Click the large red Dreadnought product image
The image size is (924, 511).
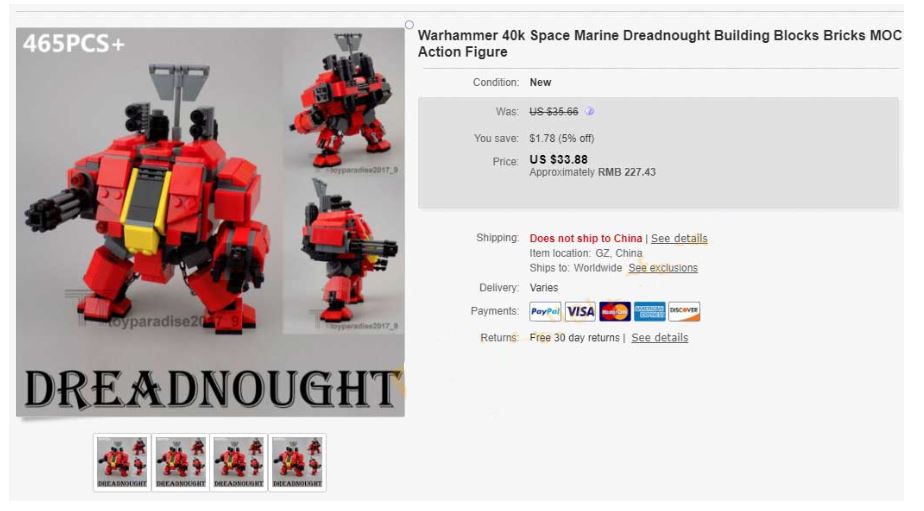coord(210,222)
